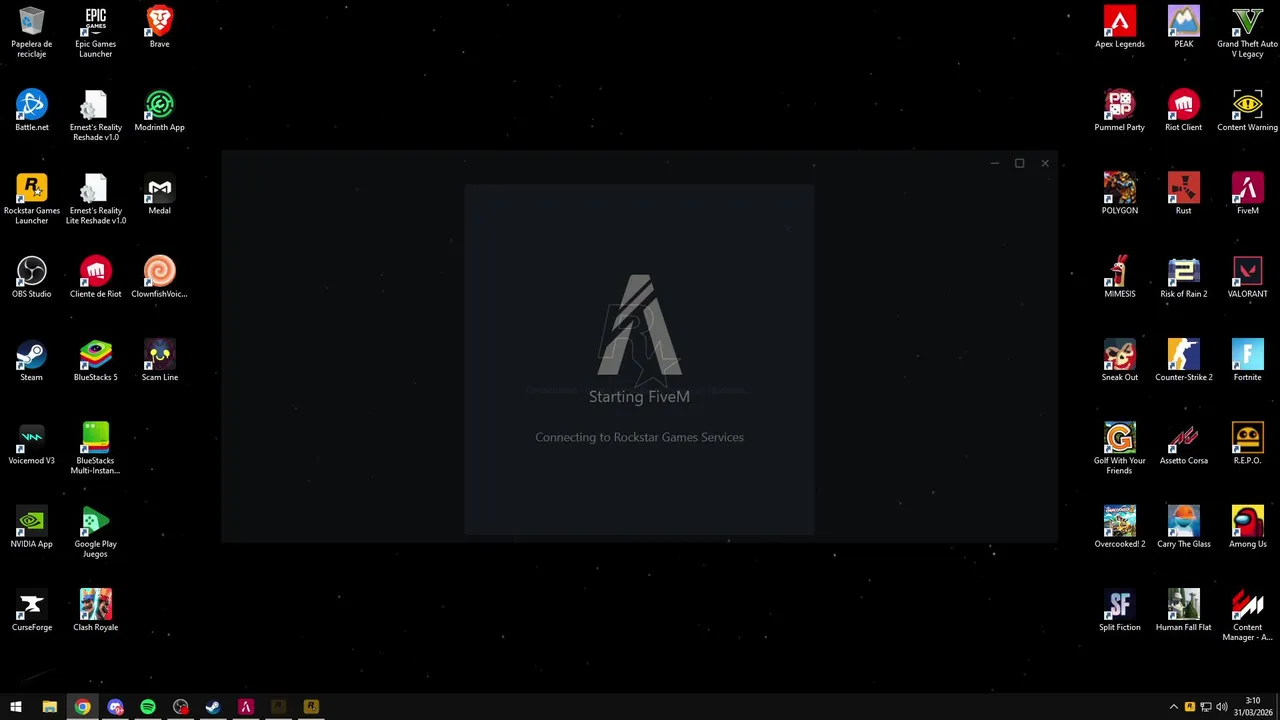Expand the hidden system tray icons
The width and height of the screenshot is (1280, 720).
click(x=1174, y=707)
